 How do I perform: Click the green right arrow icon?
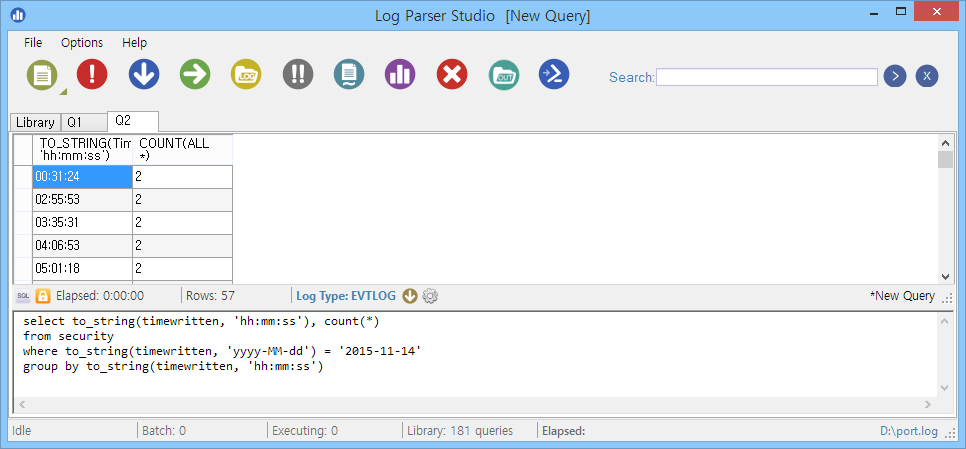coord(195,75)
